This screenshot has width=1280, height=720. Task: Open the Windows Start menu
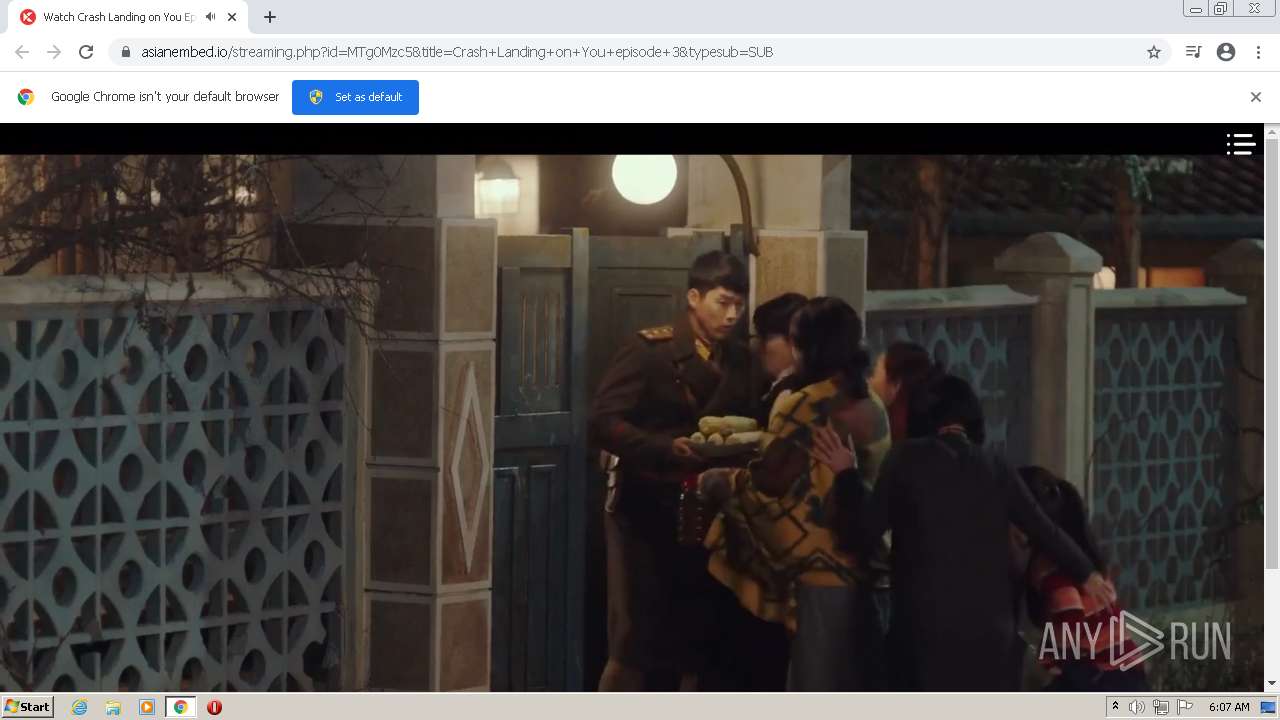click(28, 706)
